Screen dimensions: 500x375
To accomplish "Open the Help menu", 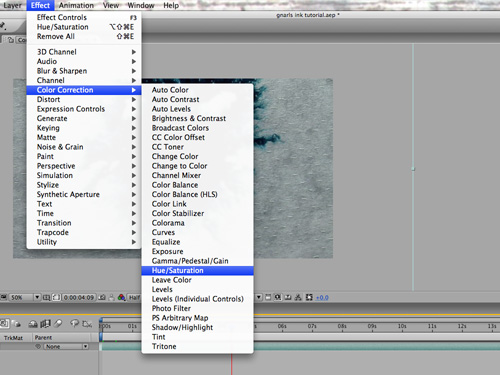I will [x=171, y=5].
